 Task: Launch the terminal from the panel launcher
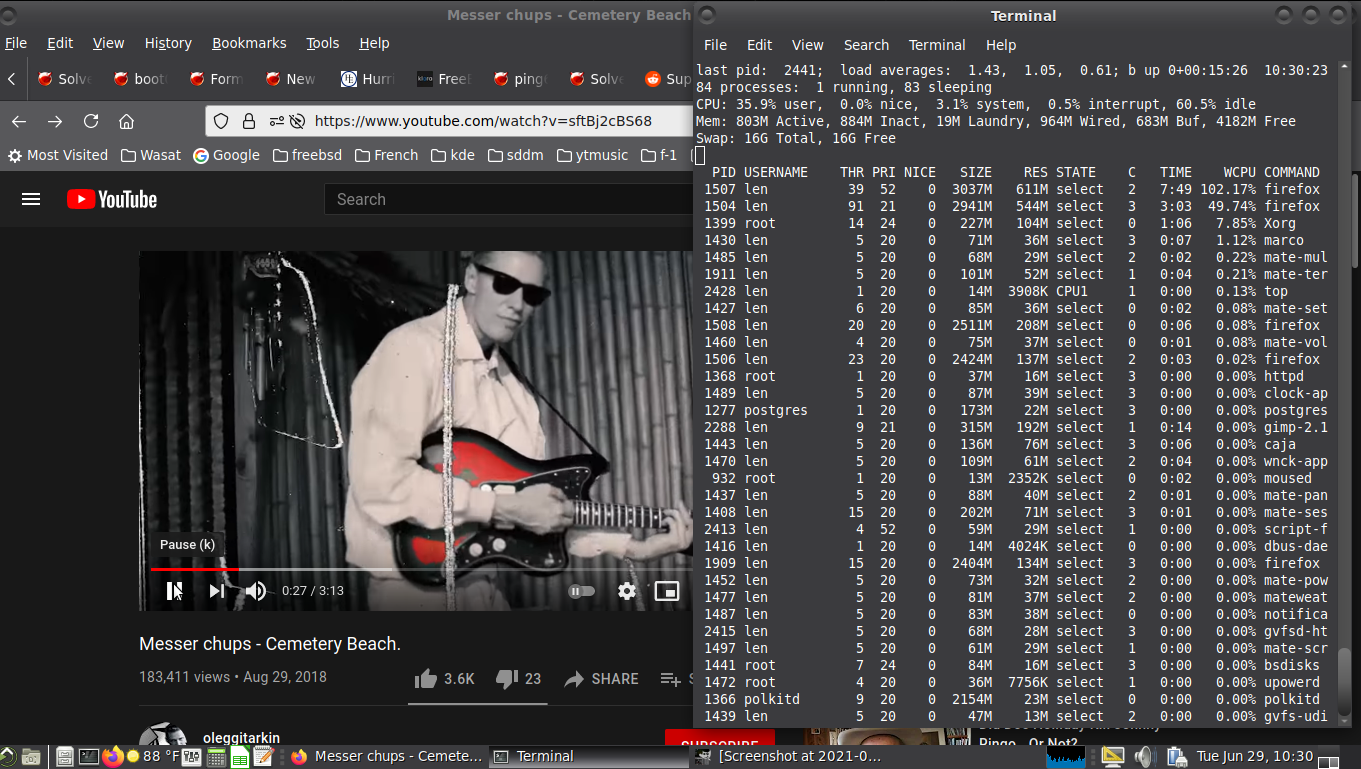pos(88,757)
